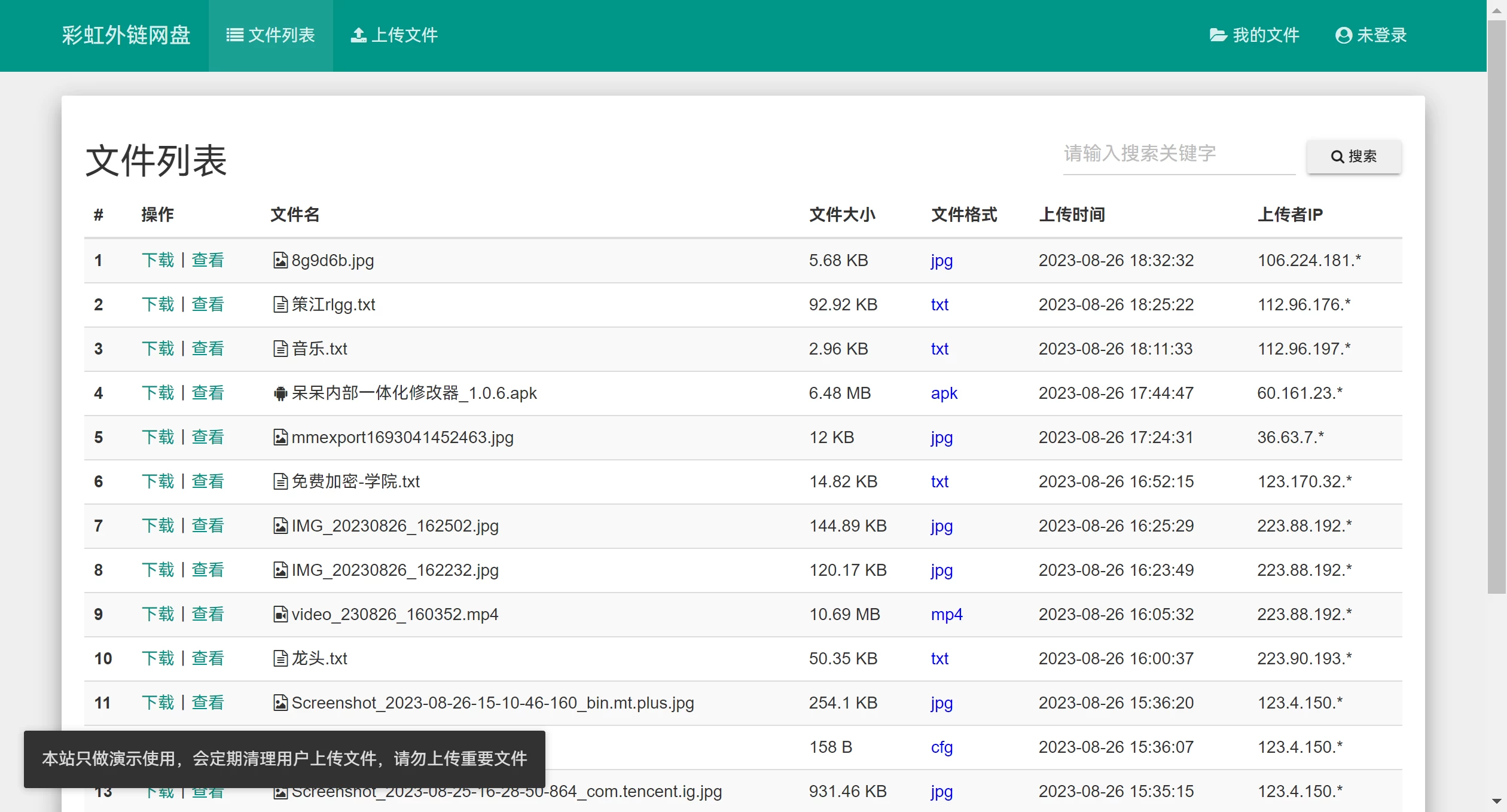This screenshot has height=812, width=1507.
Task: Click the 未登录 account menu
Action: [x=1371, y=35]
